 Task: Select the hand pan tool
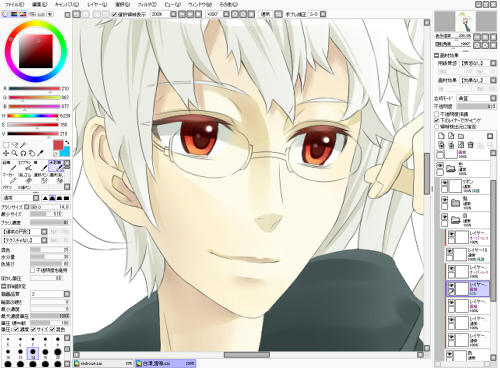32,153
